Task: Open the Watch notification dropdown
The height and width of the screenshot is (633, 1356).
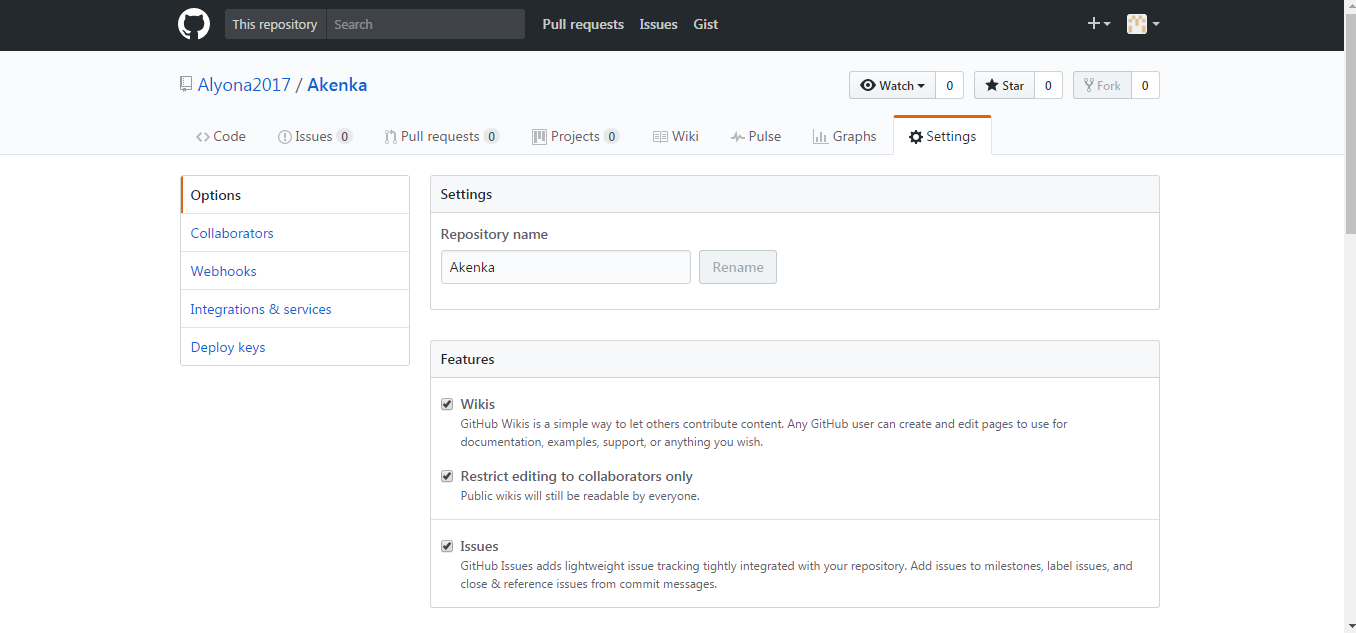Action: [x=890, y=85]
